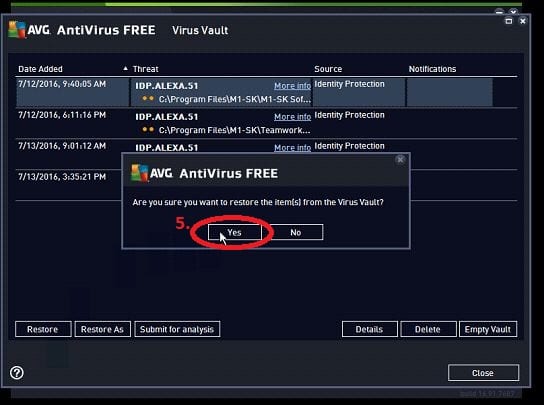Click the Notifications column header

[x=432, y=69]
